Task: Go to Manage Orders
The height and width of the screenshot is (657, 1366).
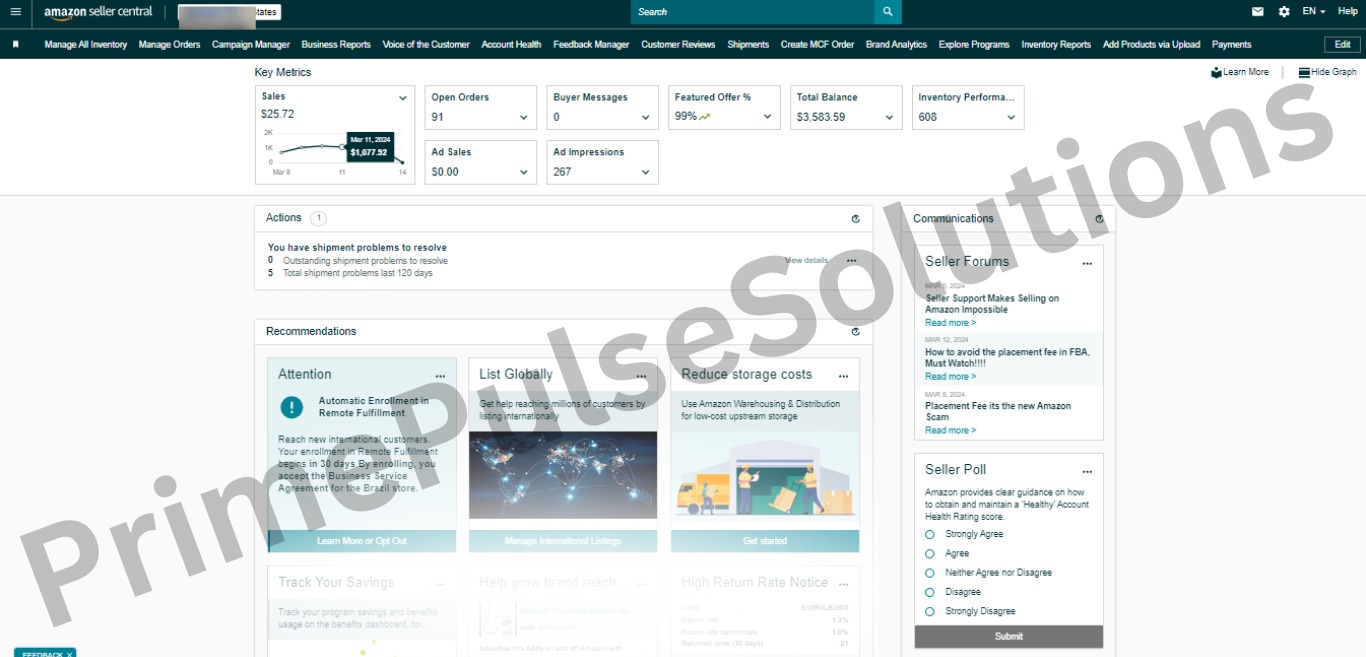Action: tap(169, 44)
